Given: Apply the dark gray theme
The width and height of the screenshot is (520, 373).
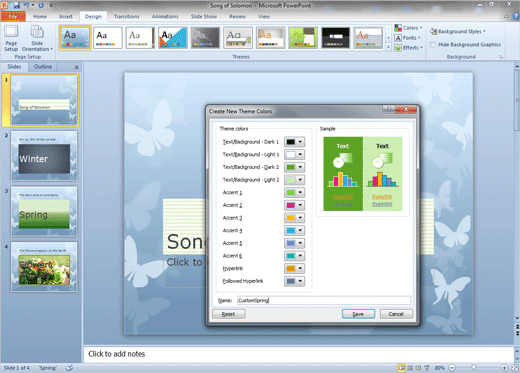Looking at the screenshot, I should (205, 38).
